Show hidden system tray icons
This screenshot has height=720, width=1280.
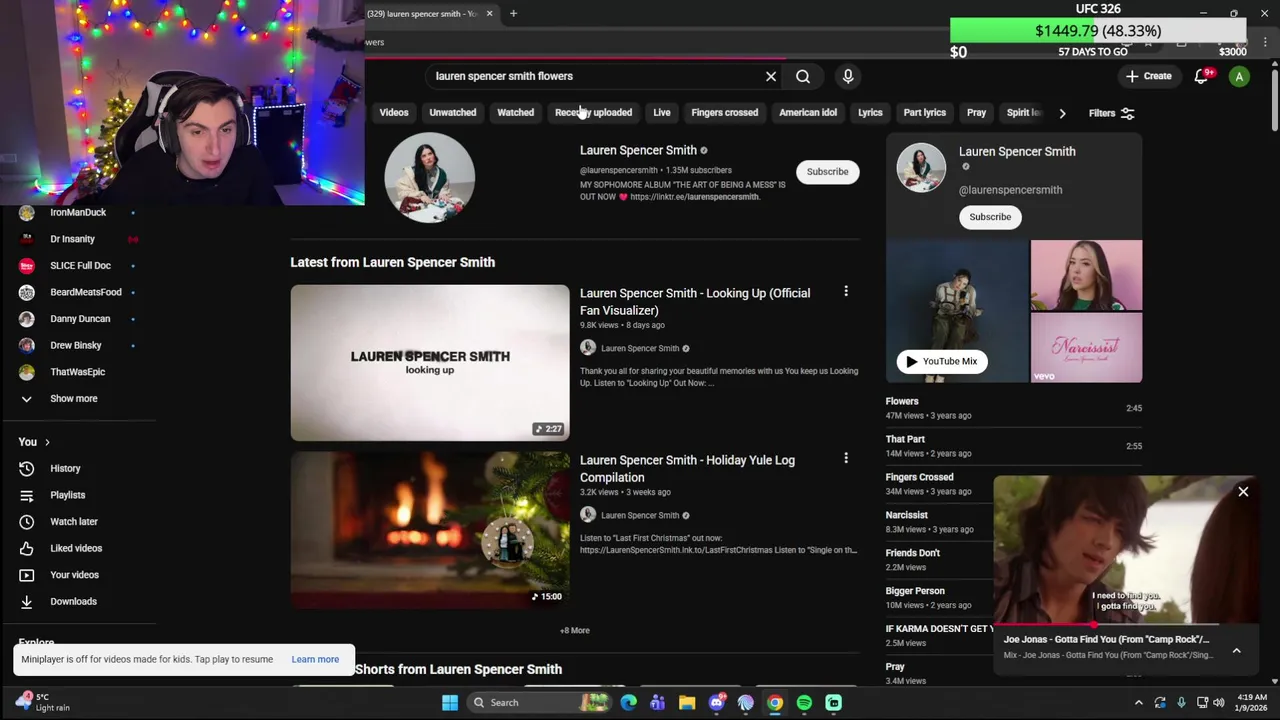point(1138,702)
